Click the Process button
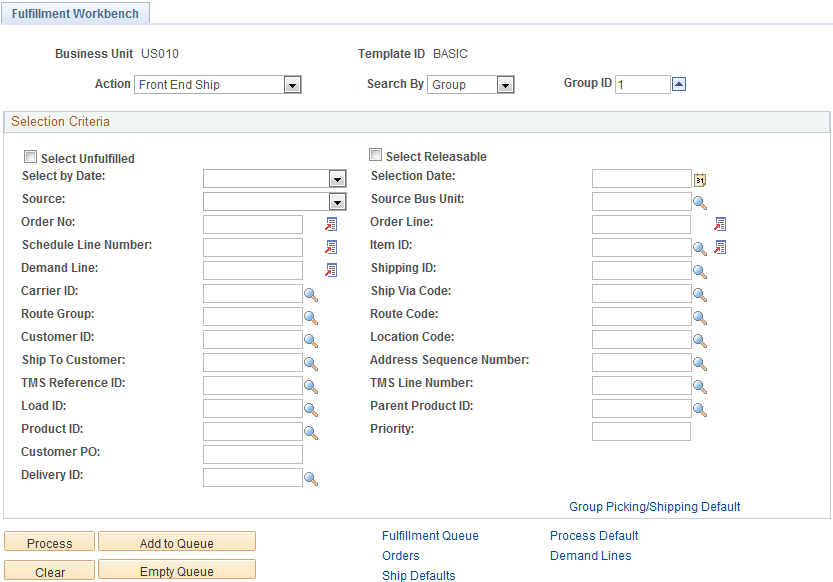This screenshot has width=833, height=582. [x=48, y=541]
